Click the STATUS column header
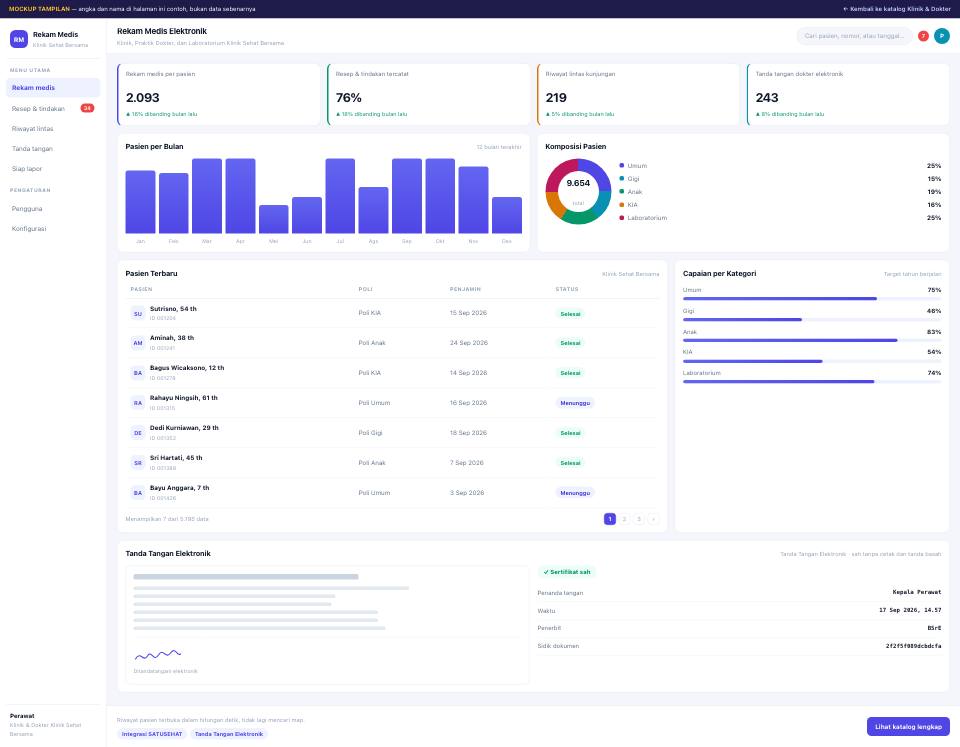 pos(567,289)
